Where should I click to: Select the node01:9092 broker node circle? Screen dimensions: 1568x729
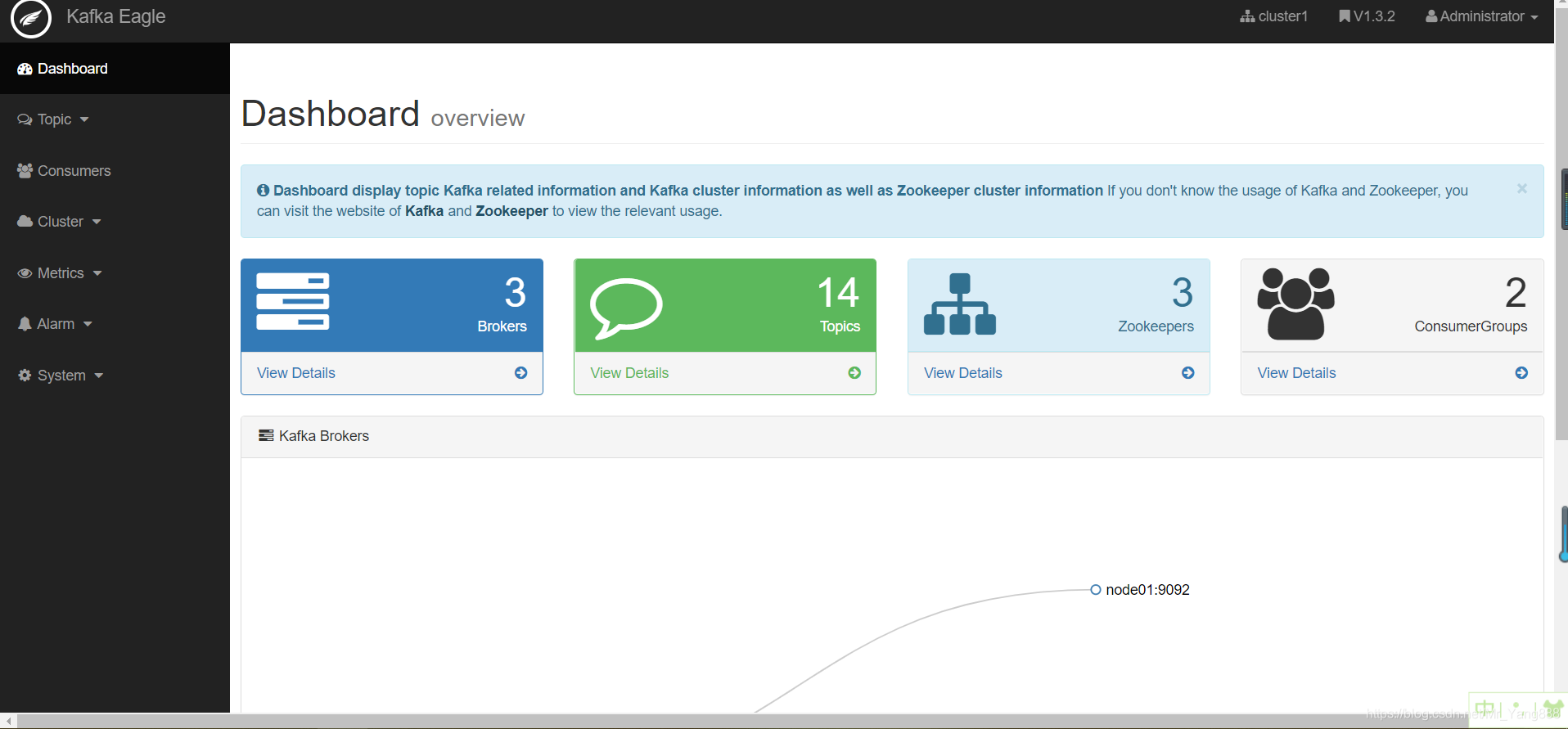coord(1096,590)
